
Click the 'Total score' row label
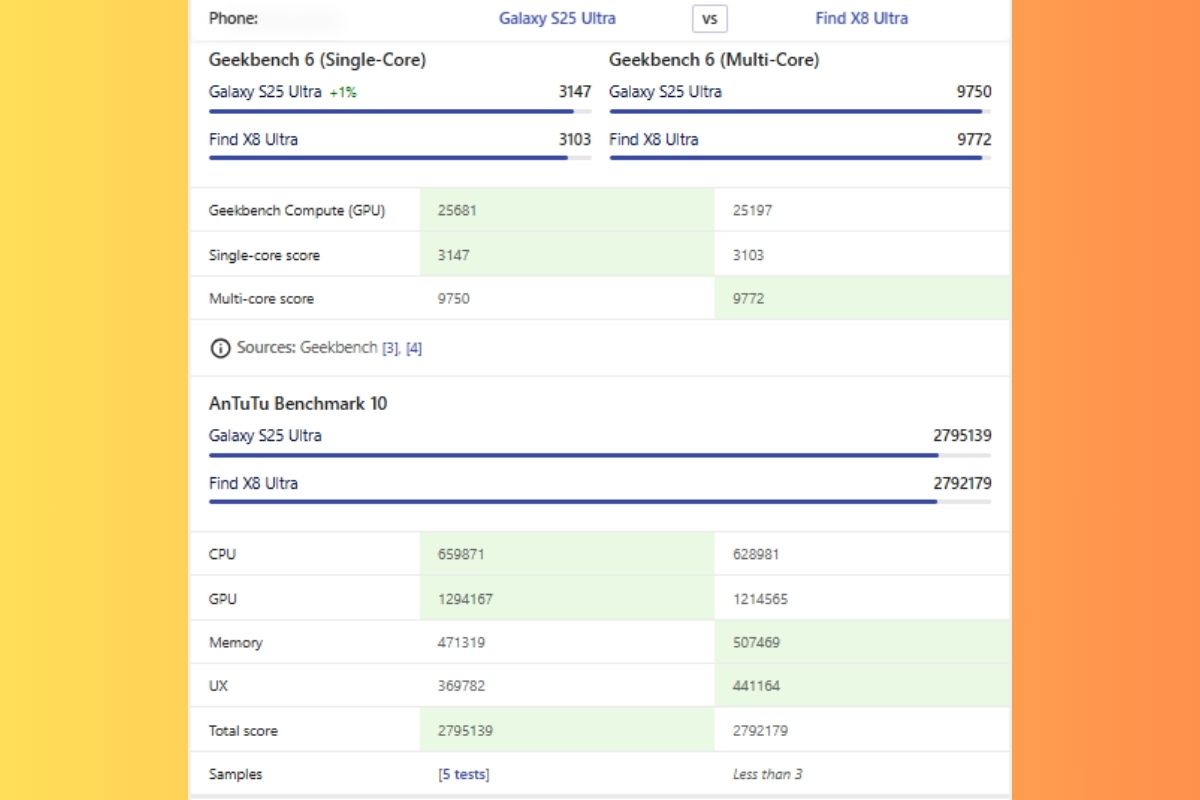tap(243, 731)
